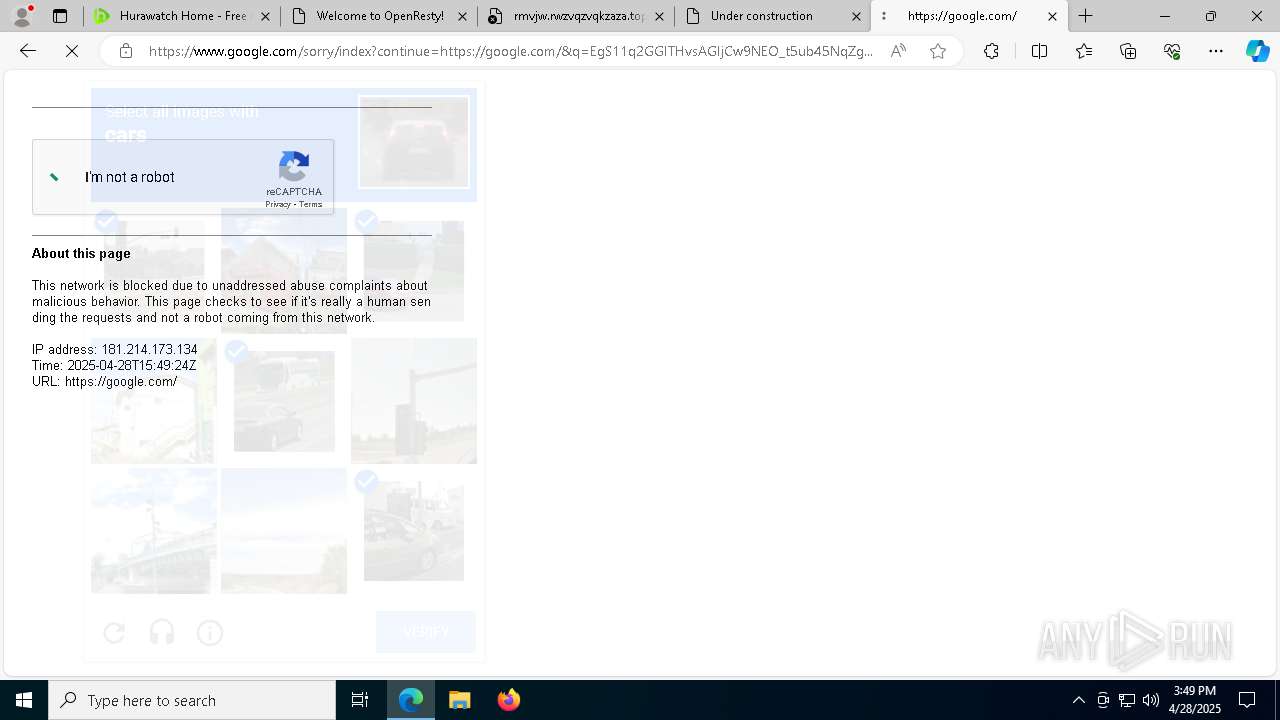Viewport: 1280px width, 720px height.
Task: Close the rmvjw.rwzvqzvqkzaza tab
Action: pyautogui.click(x=659, y=16)
